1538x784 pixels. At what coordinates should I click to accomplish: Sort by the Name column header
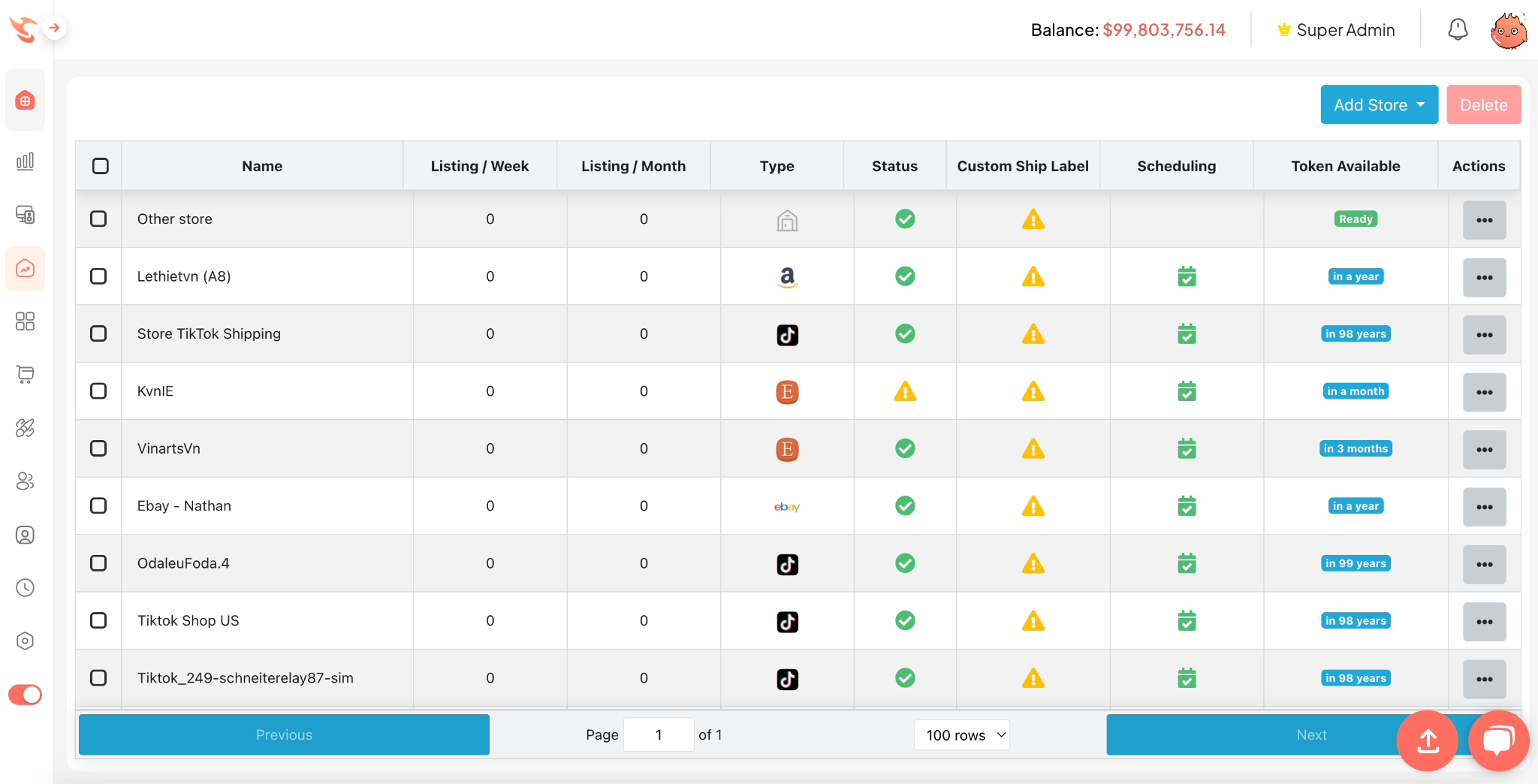pyautogui.click(x=262, y=166)
